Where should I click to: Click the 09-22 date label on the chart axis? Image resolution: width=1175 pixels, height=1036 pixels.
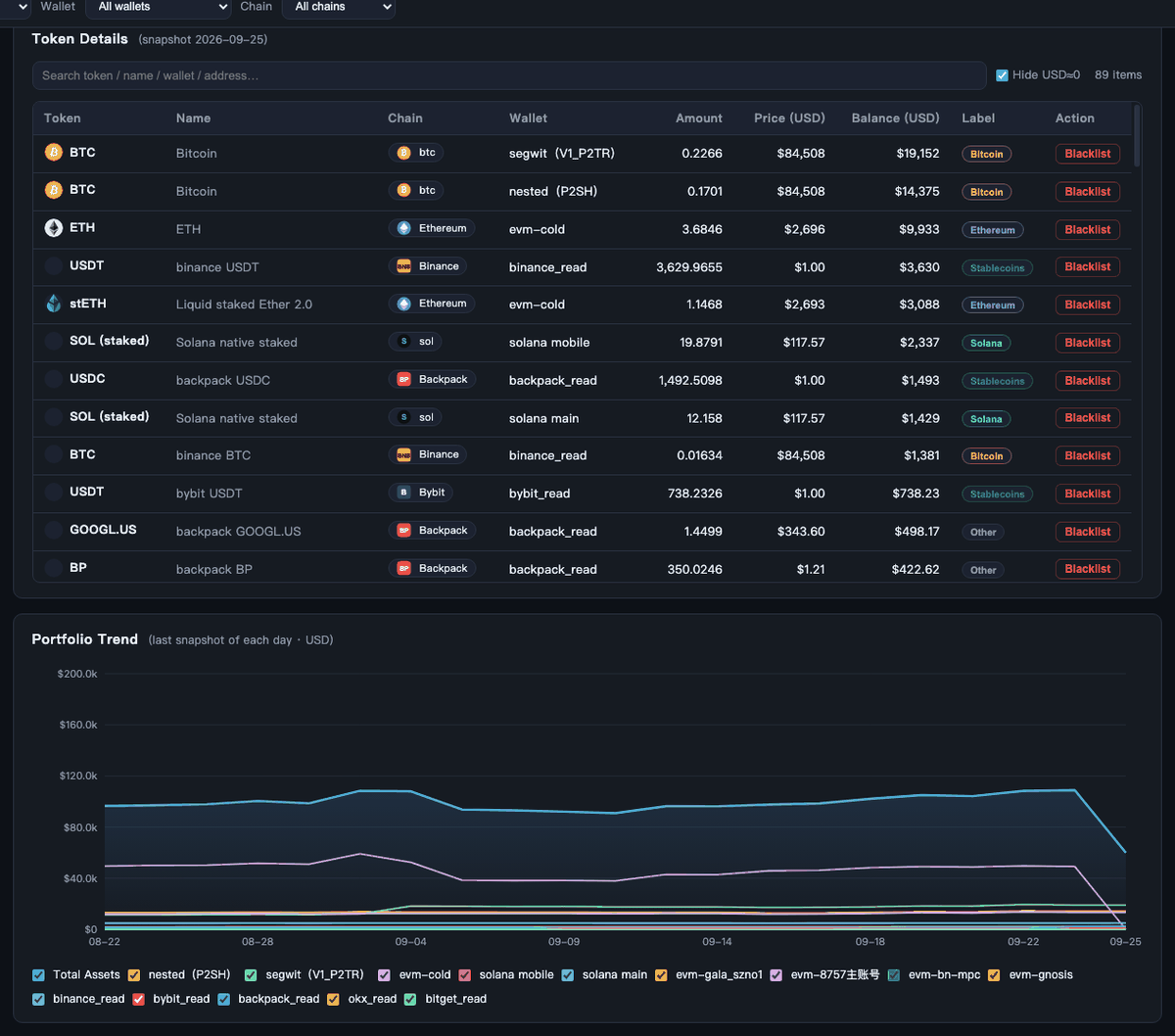1023,942
